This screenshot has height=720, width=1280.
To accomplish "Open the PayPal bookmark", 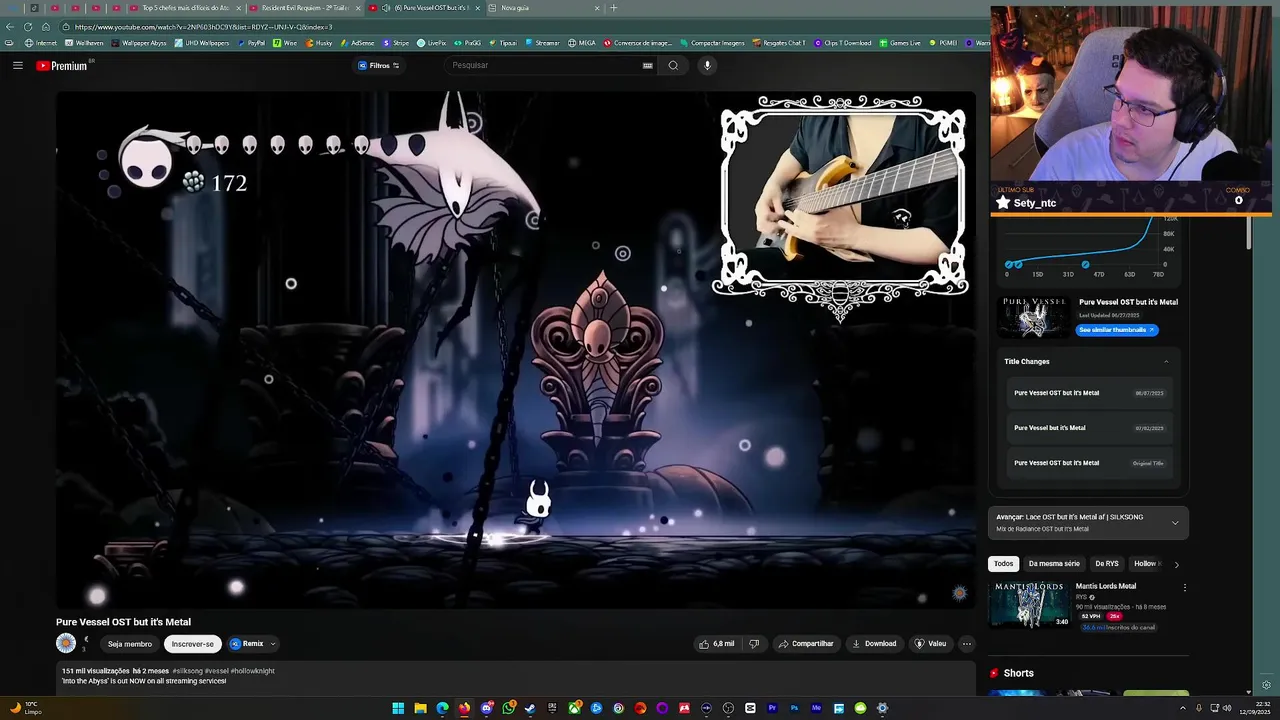I will click(250, 43).
